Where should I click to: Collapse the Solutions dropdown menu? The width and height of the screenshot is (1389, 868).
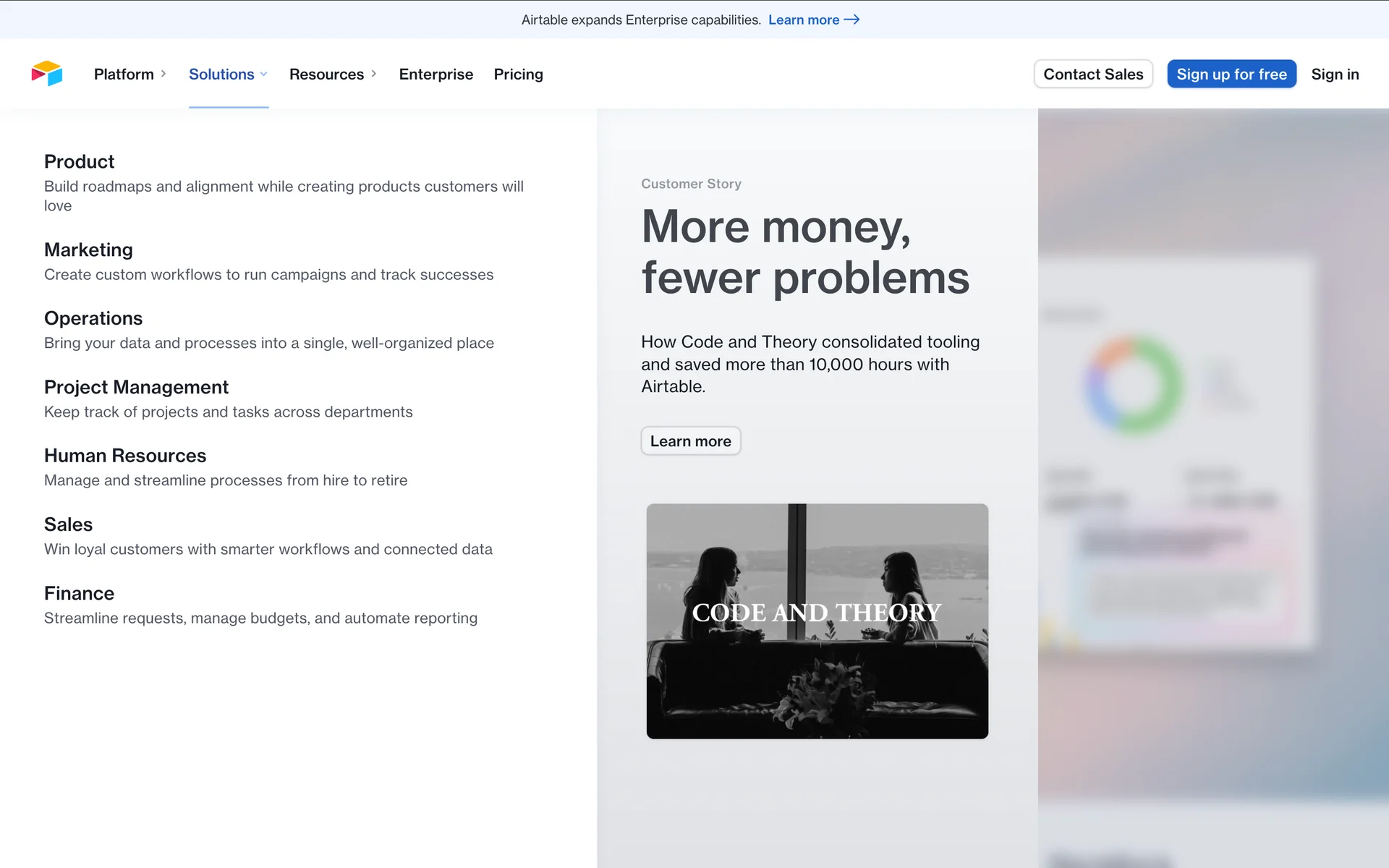click(x=228, y=74)
